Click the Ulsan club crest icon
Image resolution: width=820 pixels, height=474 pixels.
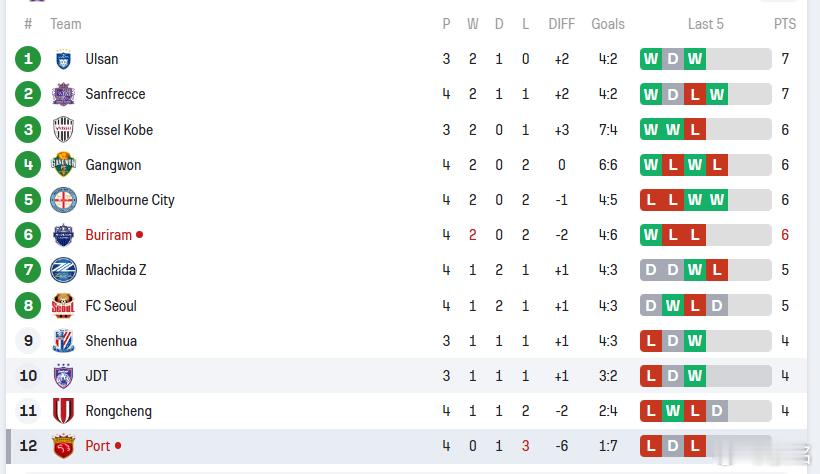[63, 59]
